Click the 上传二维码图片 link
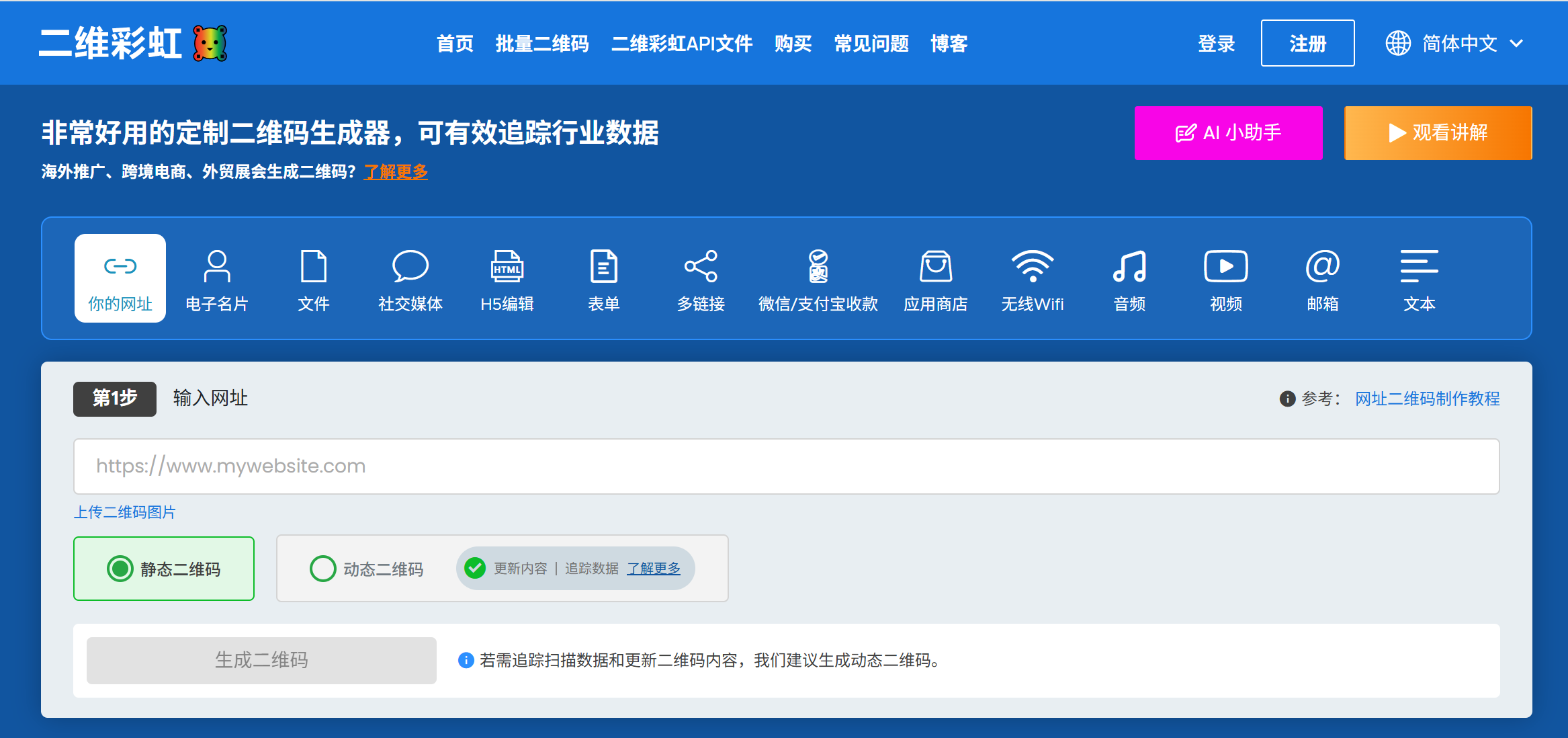The image size is (1568, 738). [125, 512]
